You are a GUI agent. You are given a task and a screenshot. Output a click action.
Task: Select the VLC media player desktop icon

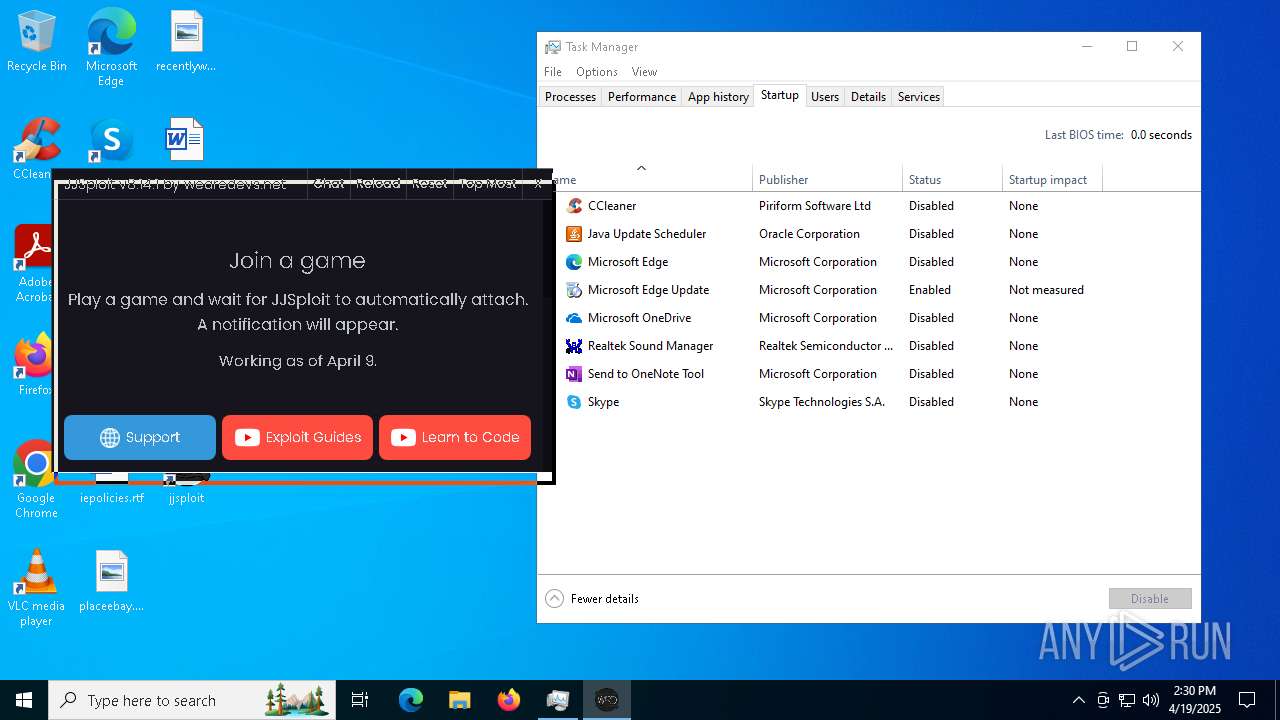click(36, 587)
